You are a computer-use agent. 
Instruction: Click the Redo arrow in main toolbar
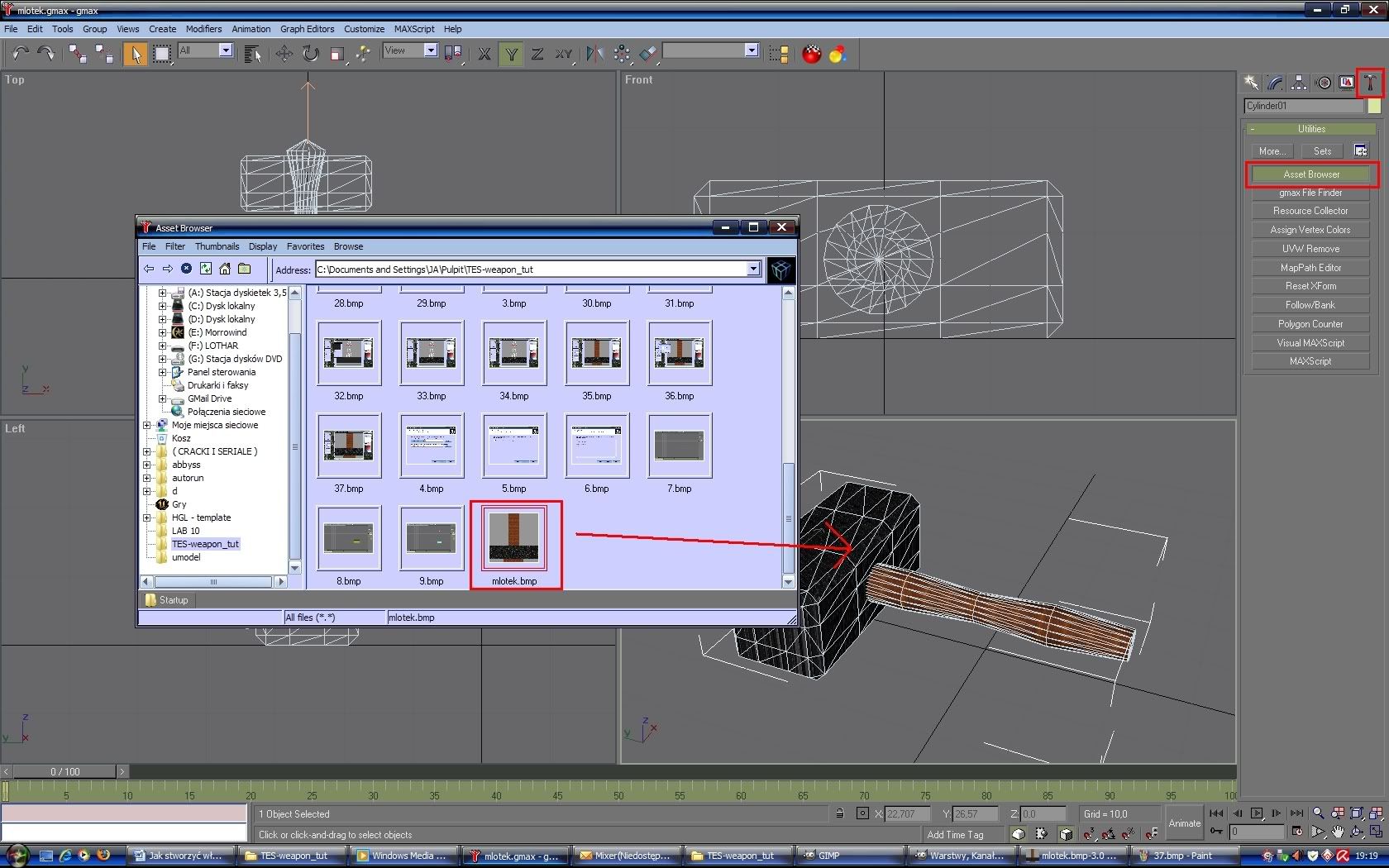(46, 54)
